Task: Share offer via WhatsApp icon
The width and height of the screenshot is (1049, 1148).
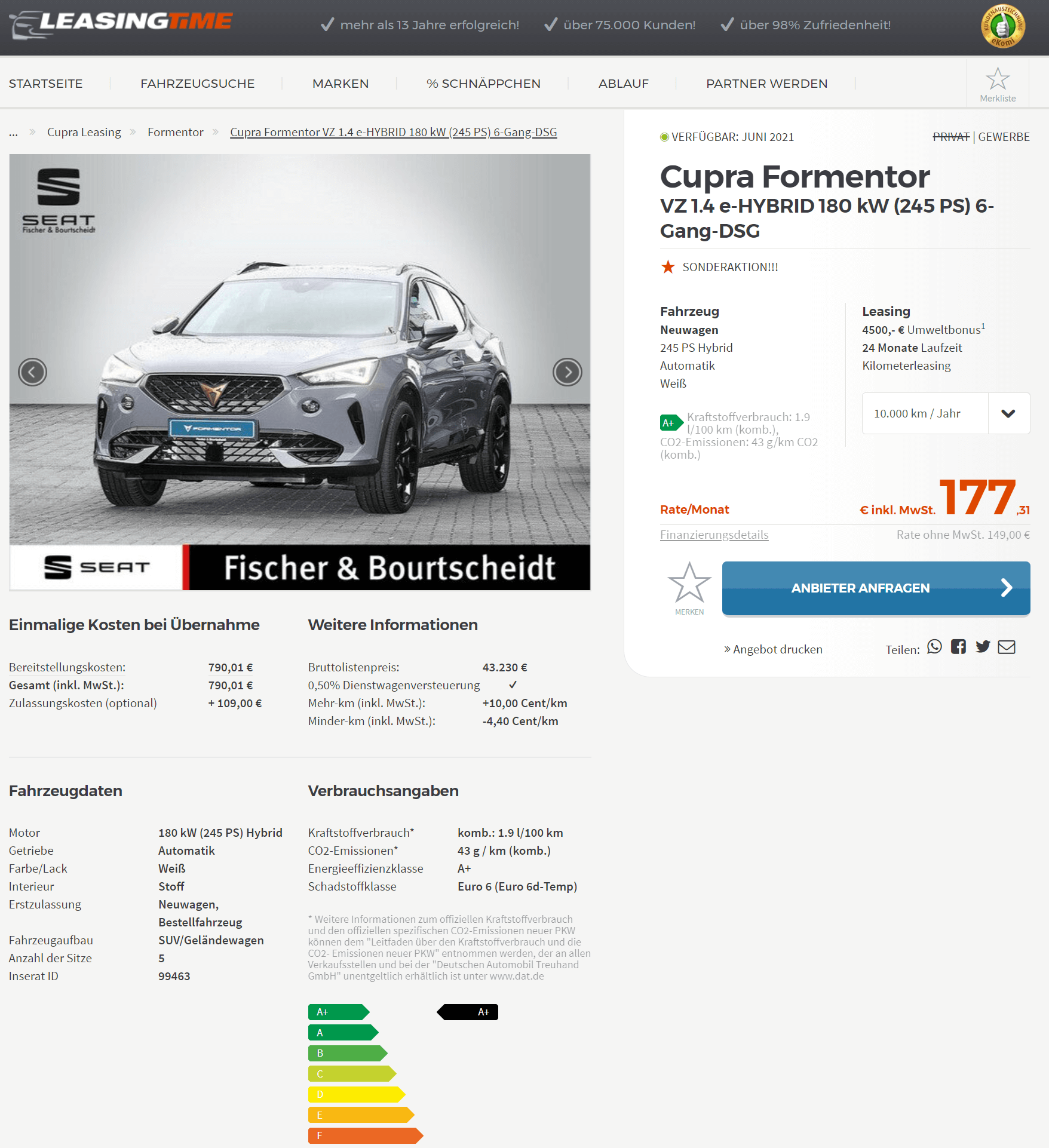Action: (934, 647)
